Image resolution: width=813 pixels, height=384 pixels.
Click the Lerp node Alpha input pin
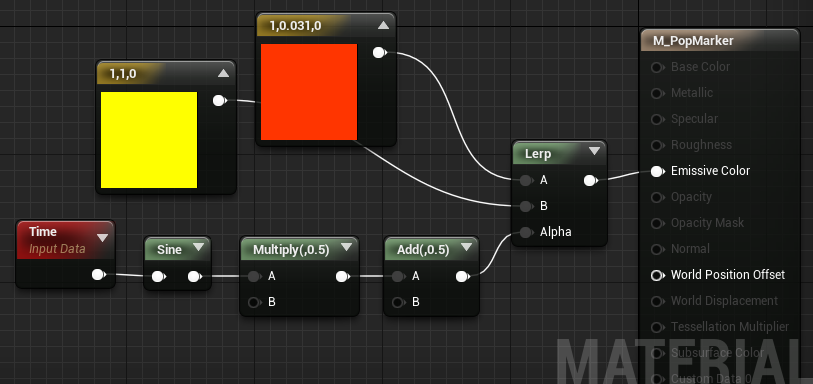(526, 232)
